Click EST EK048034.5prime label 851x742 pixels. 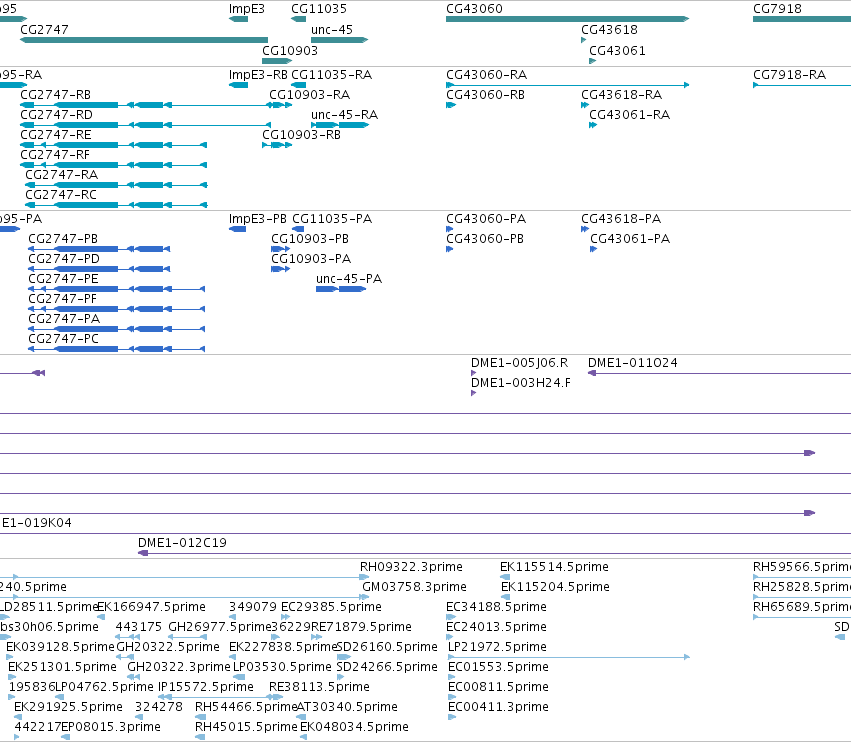point(354,727)
